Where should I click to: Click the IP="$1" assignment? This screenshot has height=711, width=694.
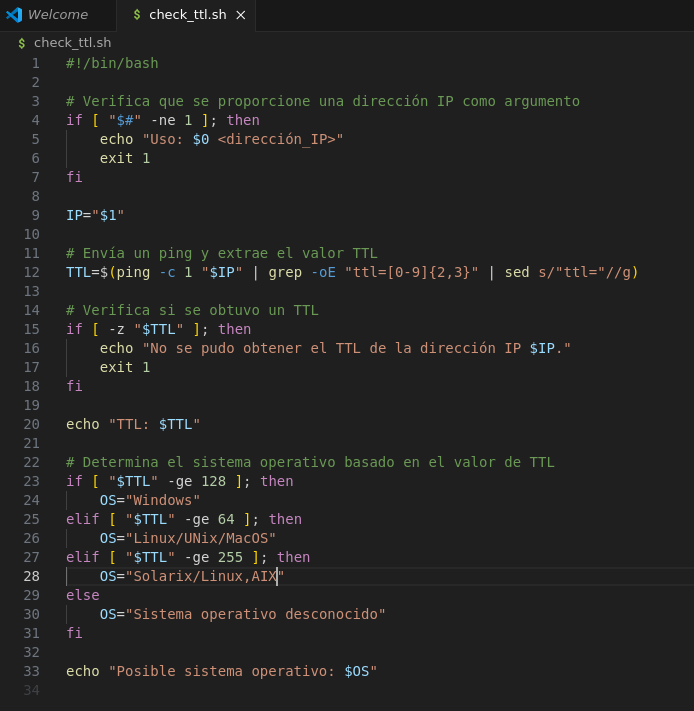click(x=95, y=215)
